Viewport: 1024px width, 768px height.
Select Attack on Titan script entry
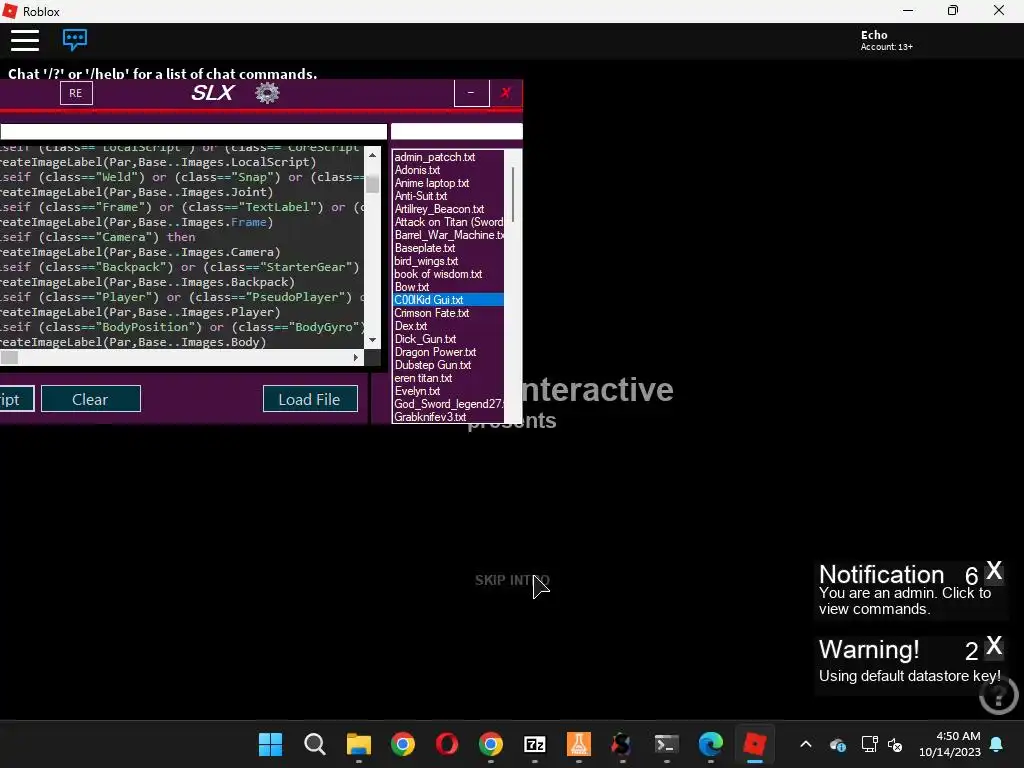[x=449, y=223]
